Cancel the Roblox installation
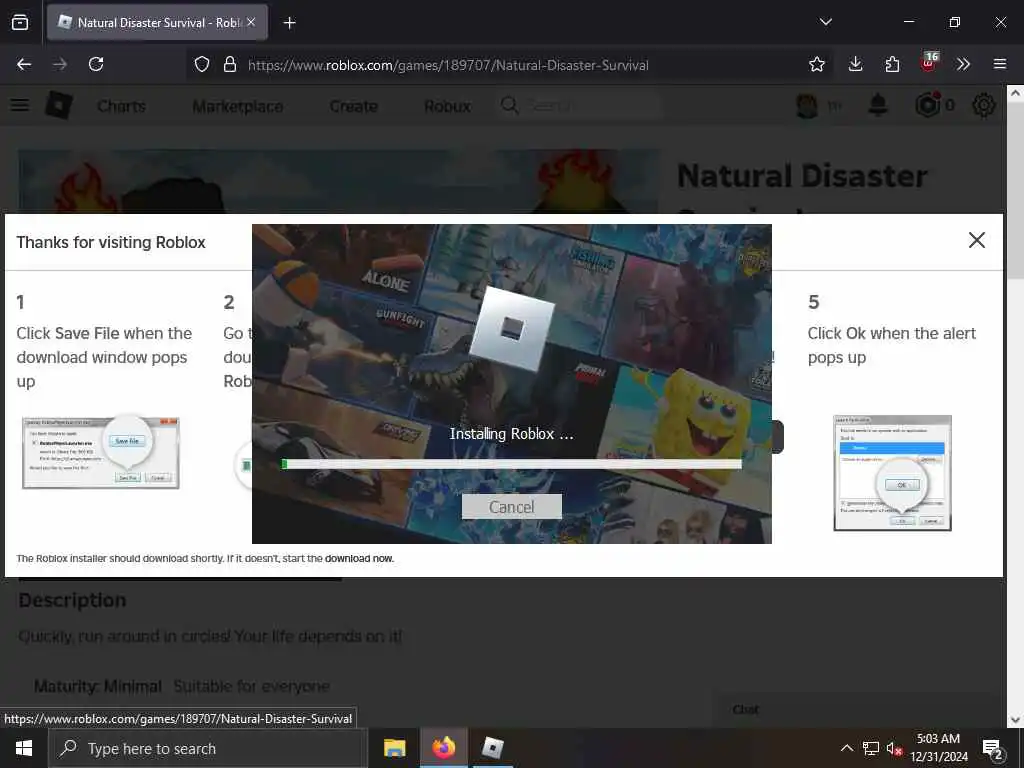 coord(511,507)
